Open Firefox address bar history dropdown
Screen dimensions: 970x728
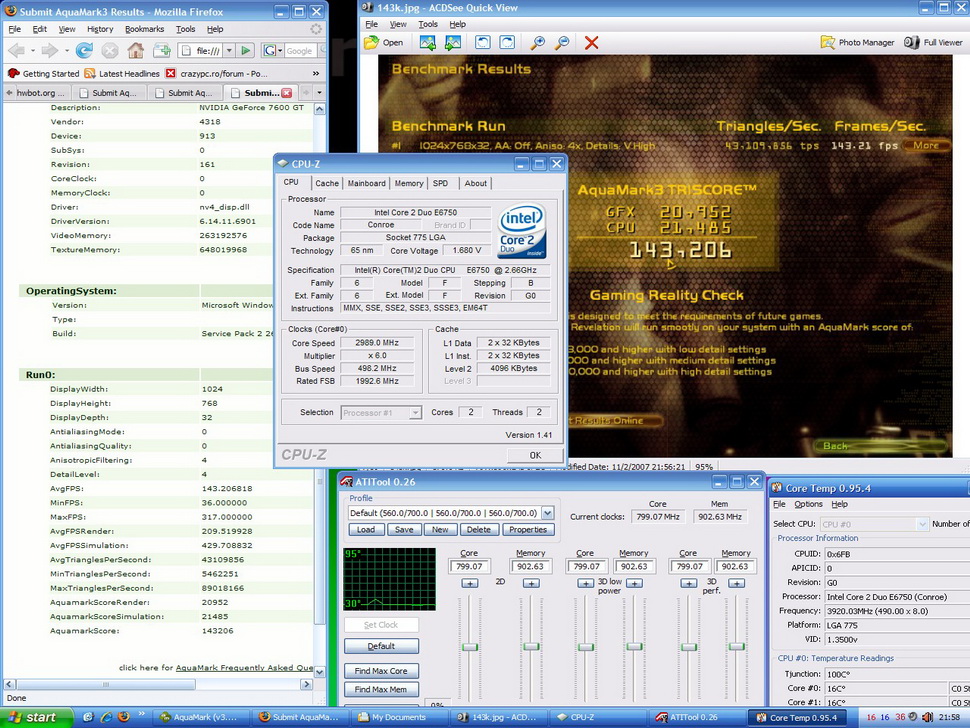pyautogui.click(x=229, y=51)
